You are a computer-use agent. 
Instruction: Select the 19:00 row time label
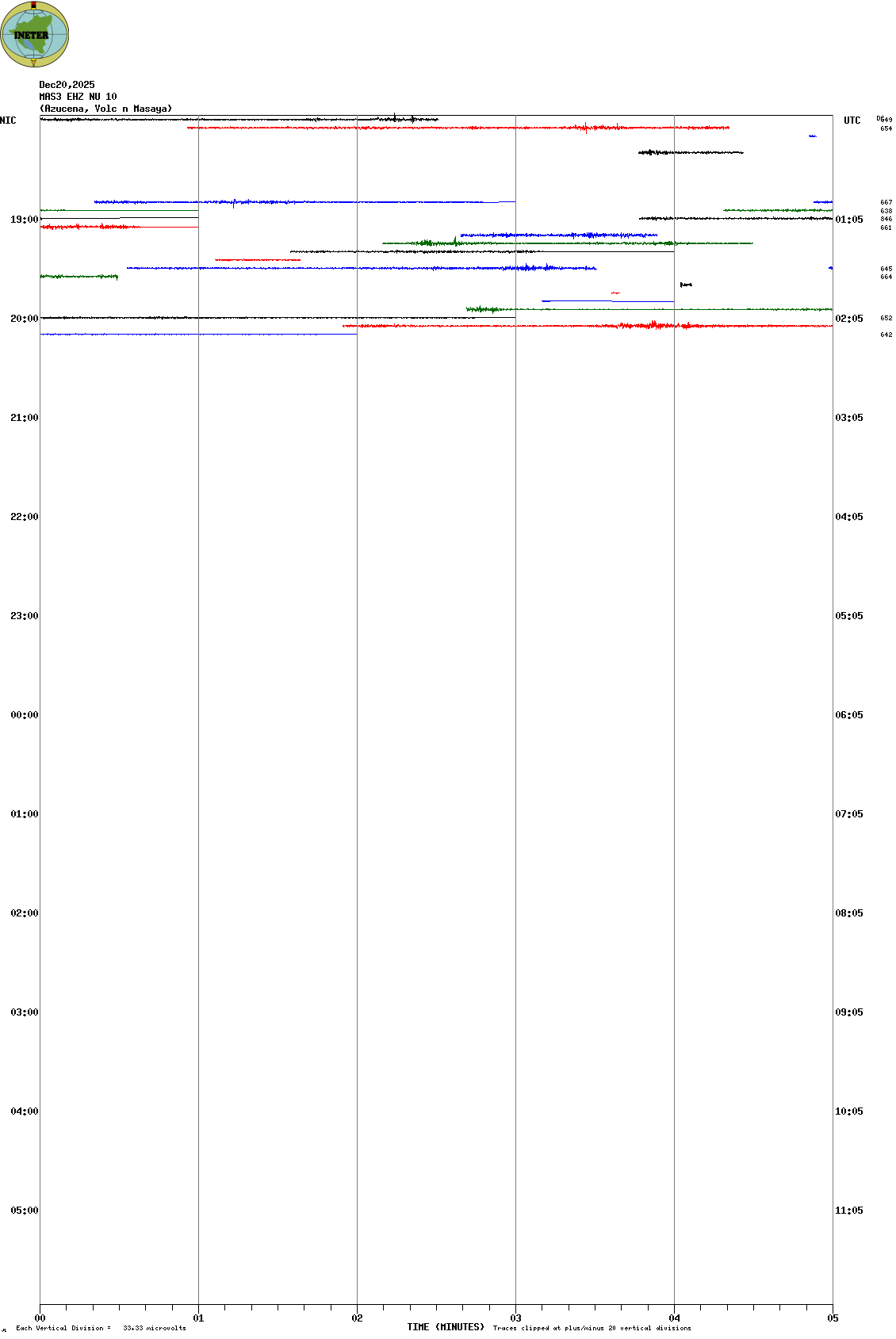(x=24, y=220)
